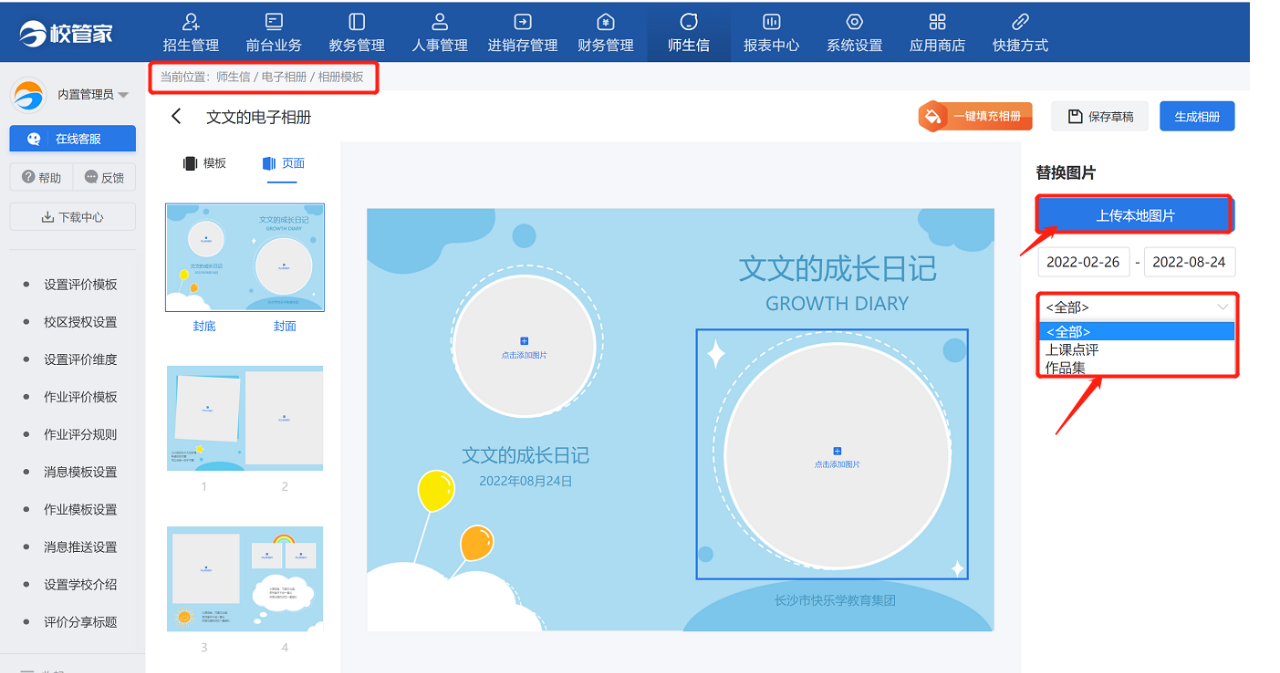Select the pages 1-2 thumbnail
Viewport: 1280px width, 673px height.
(244, 418)
